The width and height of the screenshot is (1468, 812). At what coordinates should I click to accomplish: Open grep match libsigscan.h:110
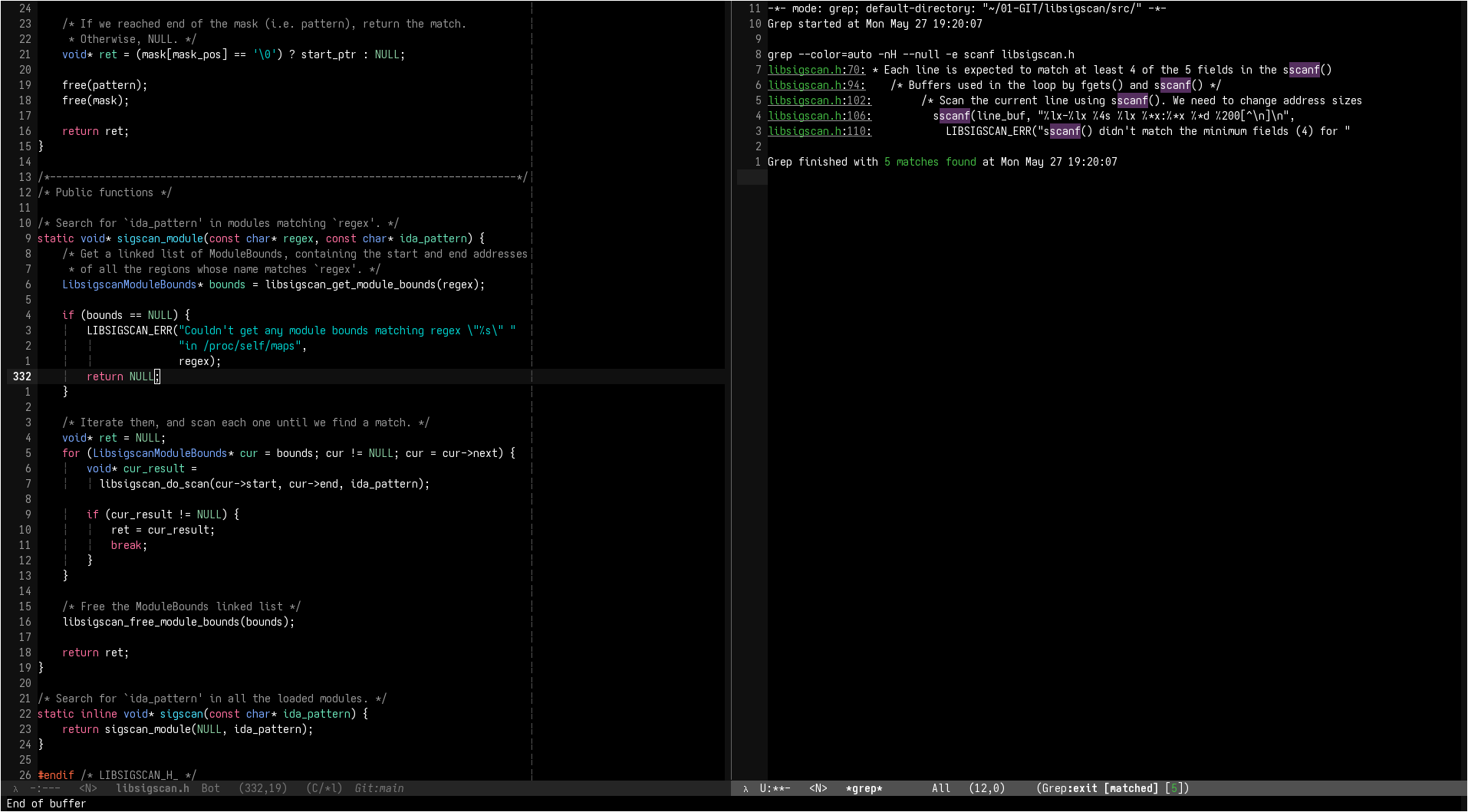pos(819,131)
